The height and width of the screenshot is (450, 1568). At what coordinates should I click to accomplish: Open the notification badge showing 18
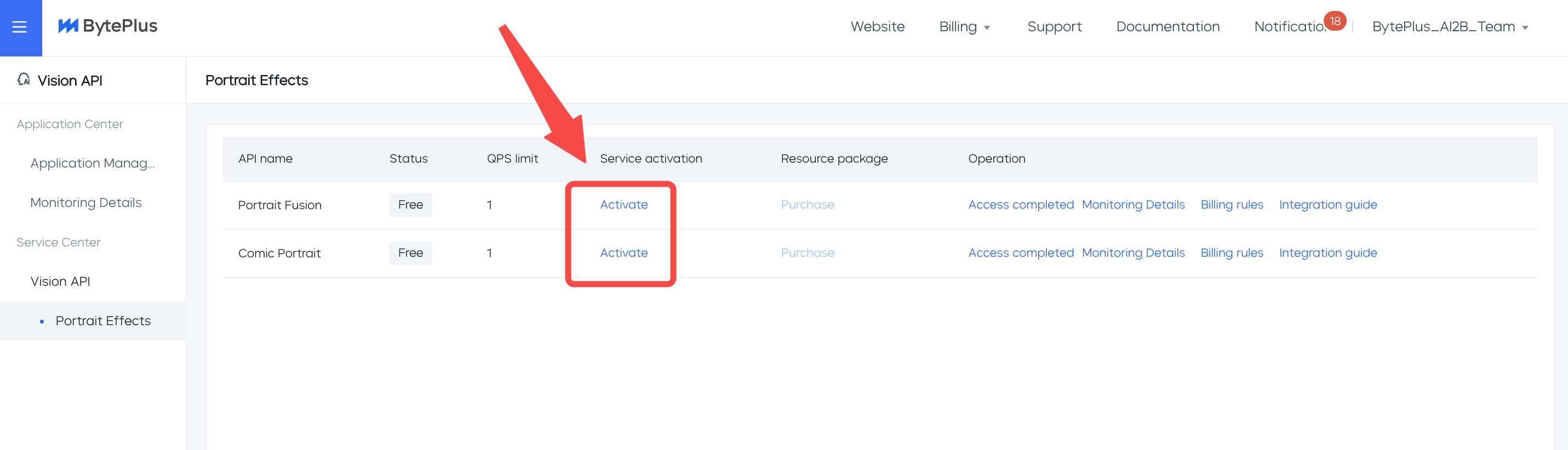tap(1334, 21)
